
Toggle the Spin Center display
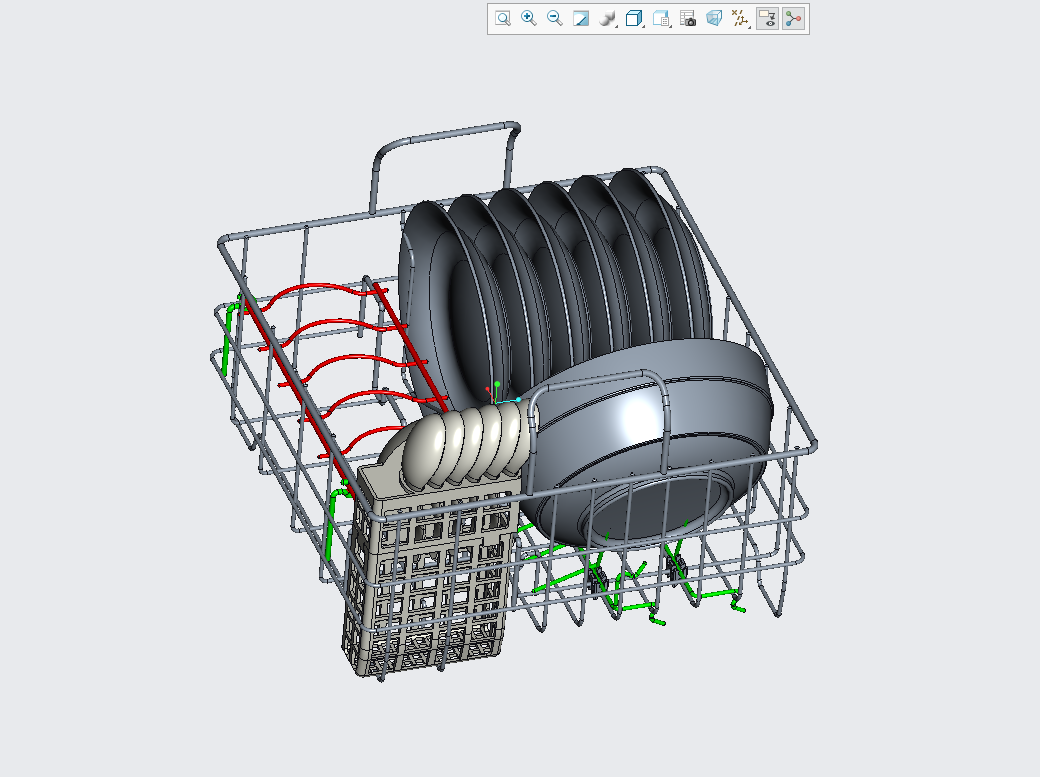click(793, 19)
